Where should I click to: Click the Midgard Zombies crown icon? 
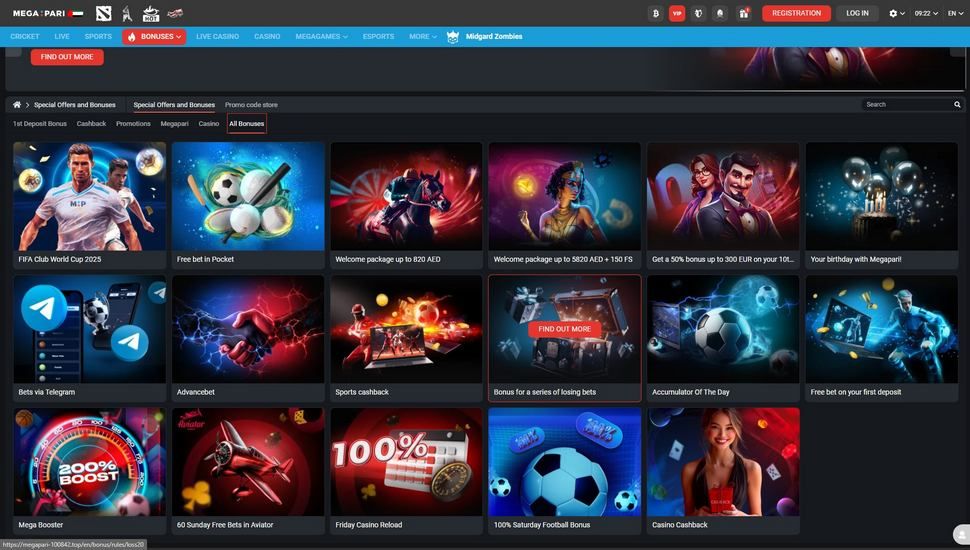click(453, 37)
